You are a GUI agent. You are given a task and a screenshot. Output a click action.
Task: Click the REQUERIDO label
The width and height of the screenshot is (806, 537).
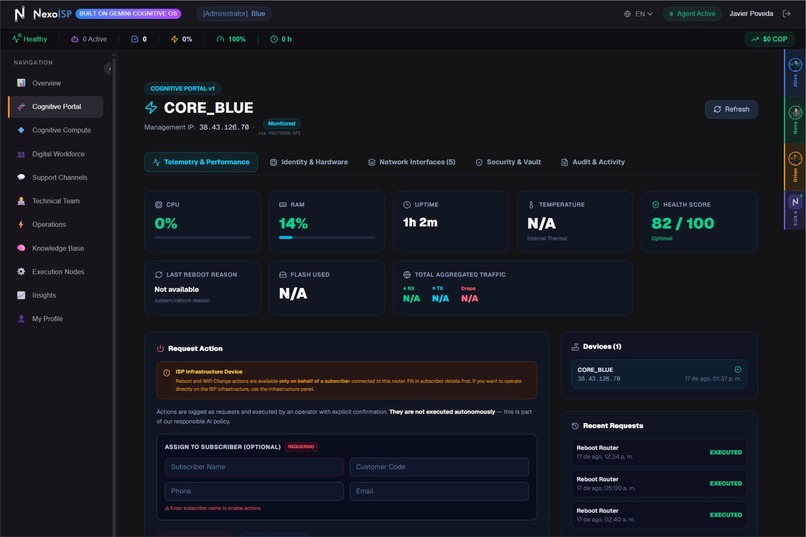click(301, 447)
